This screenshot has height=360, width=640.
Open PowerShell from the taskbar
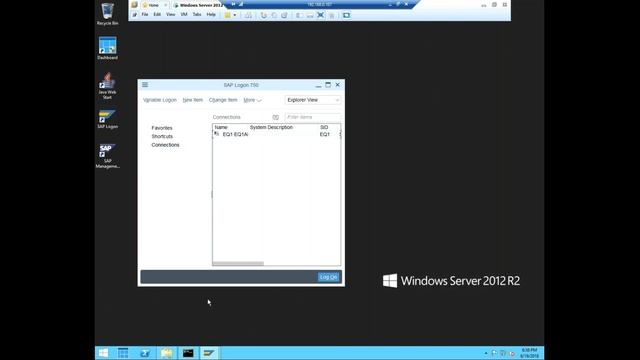(144, 353)
